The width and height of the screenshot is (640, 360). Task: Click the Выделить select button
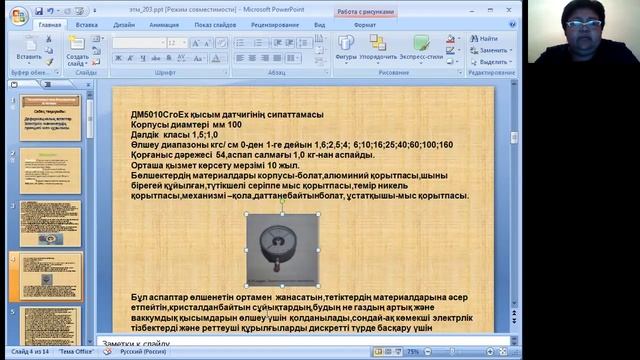491,62
